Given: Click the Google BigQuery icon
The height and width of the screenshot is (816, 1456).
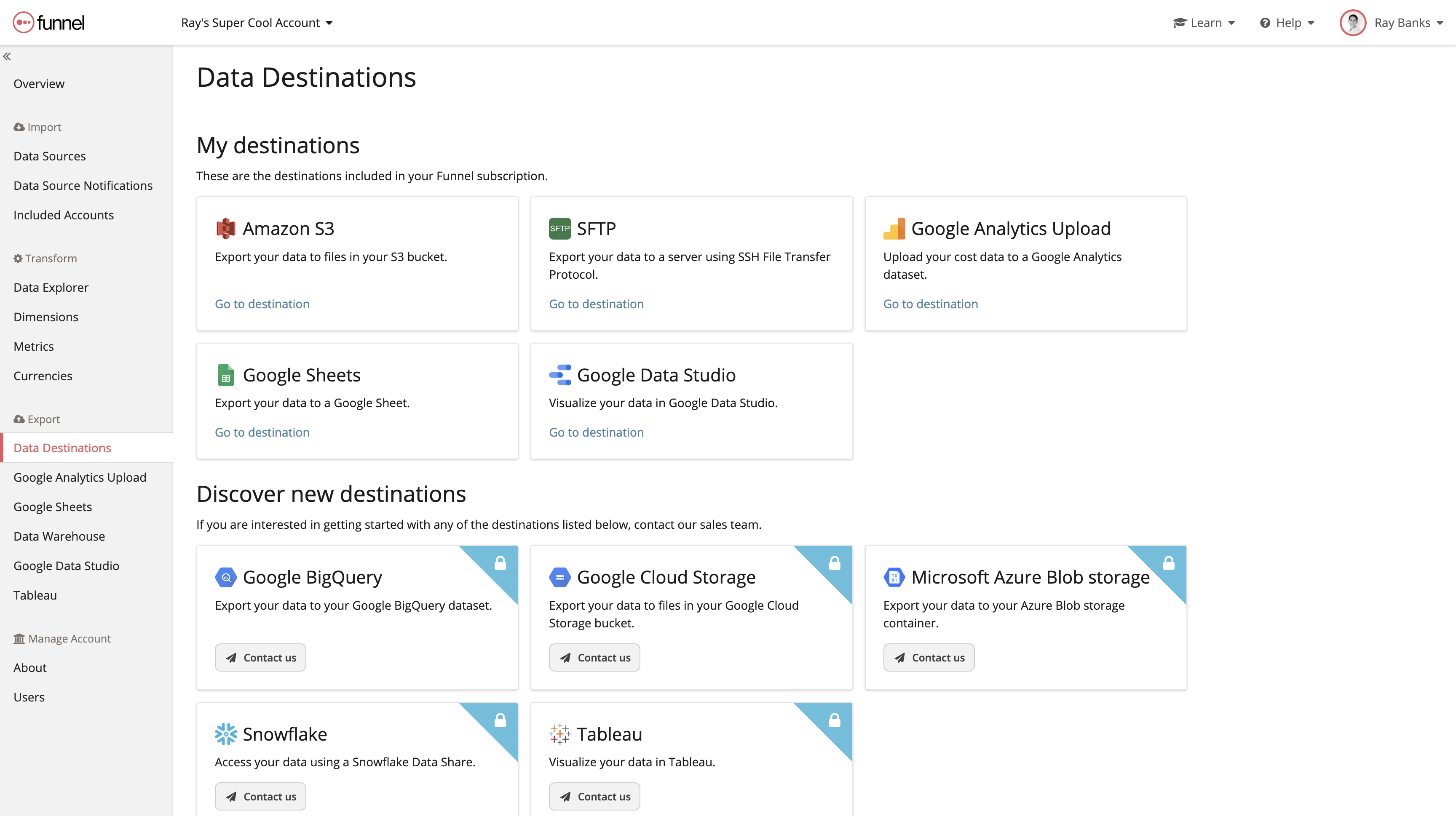Looking at the screenshot, I should 225,576.
